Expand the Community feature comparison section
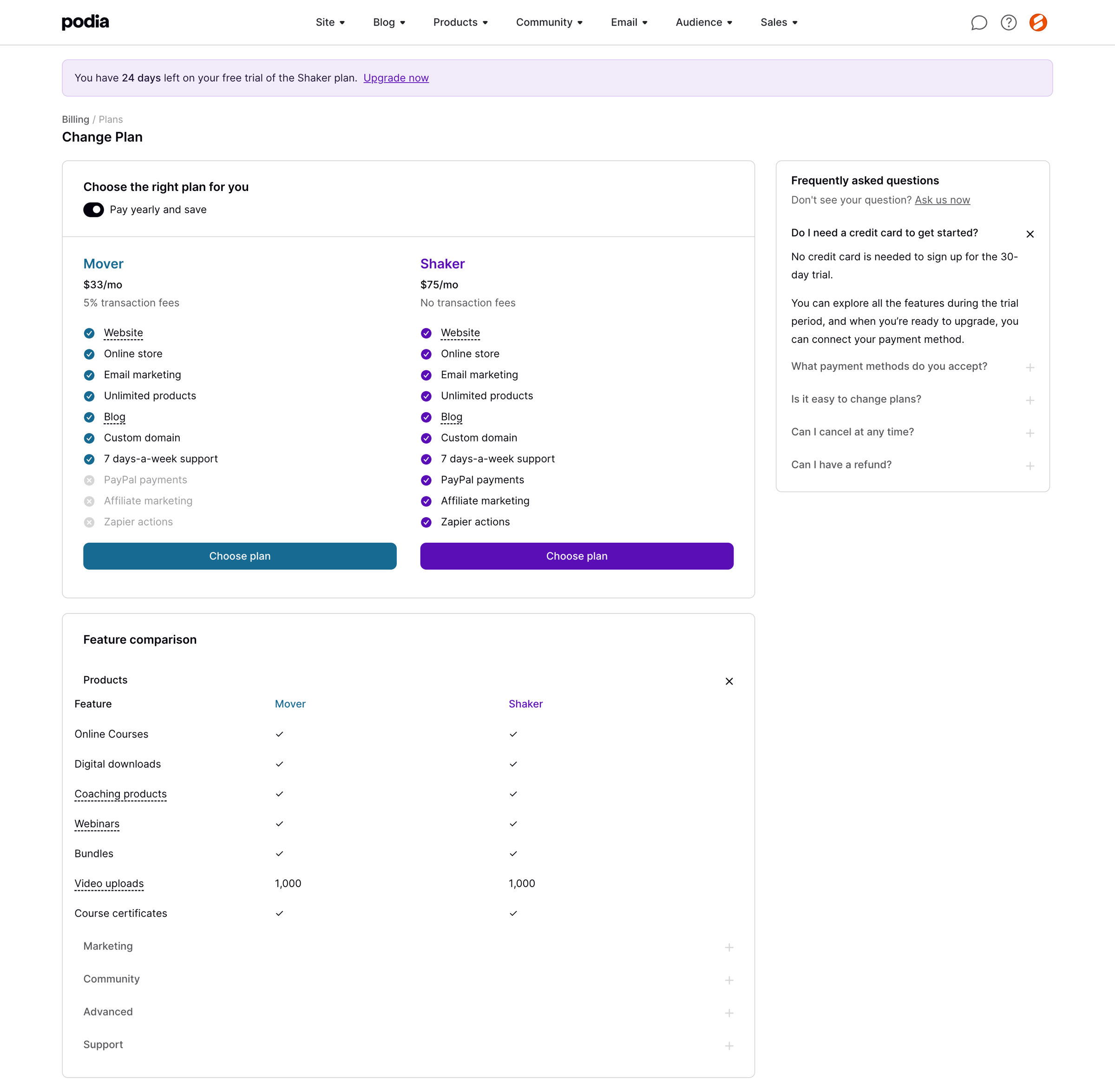 (408, 979)
